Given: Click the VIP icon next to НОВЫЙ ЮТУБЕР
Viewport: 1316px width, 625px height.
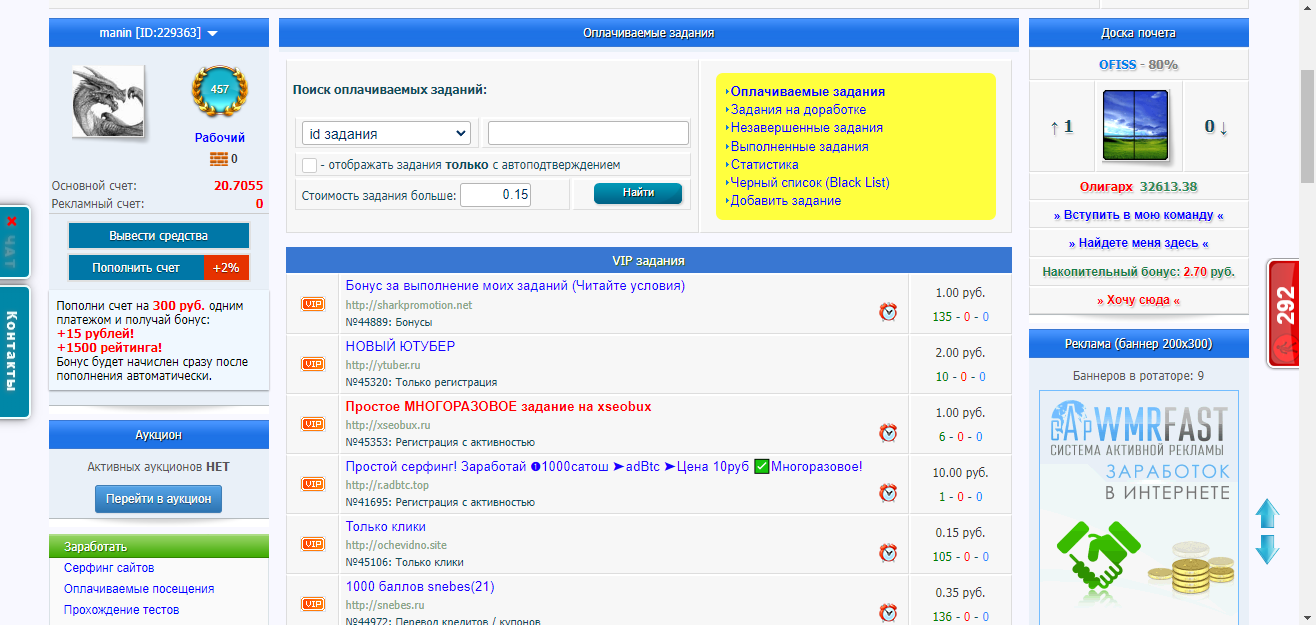Looking at the screenshot, I should 313,364.
